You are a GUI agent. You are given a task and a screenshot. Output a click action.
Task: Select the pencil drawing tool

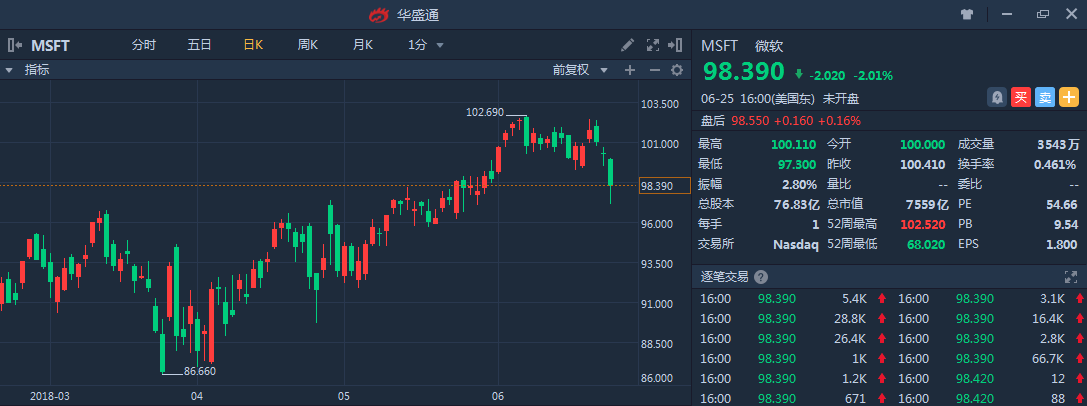627,45
